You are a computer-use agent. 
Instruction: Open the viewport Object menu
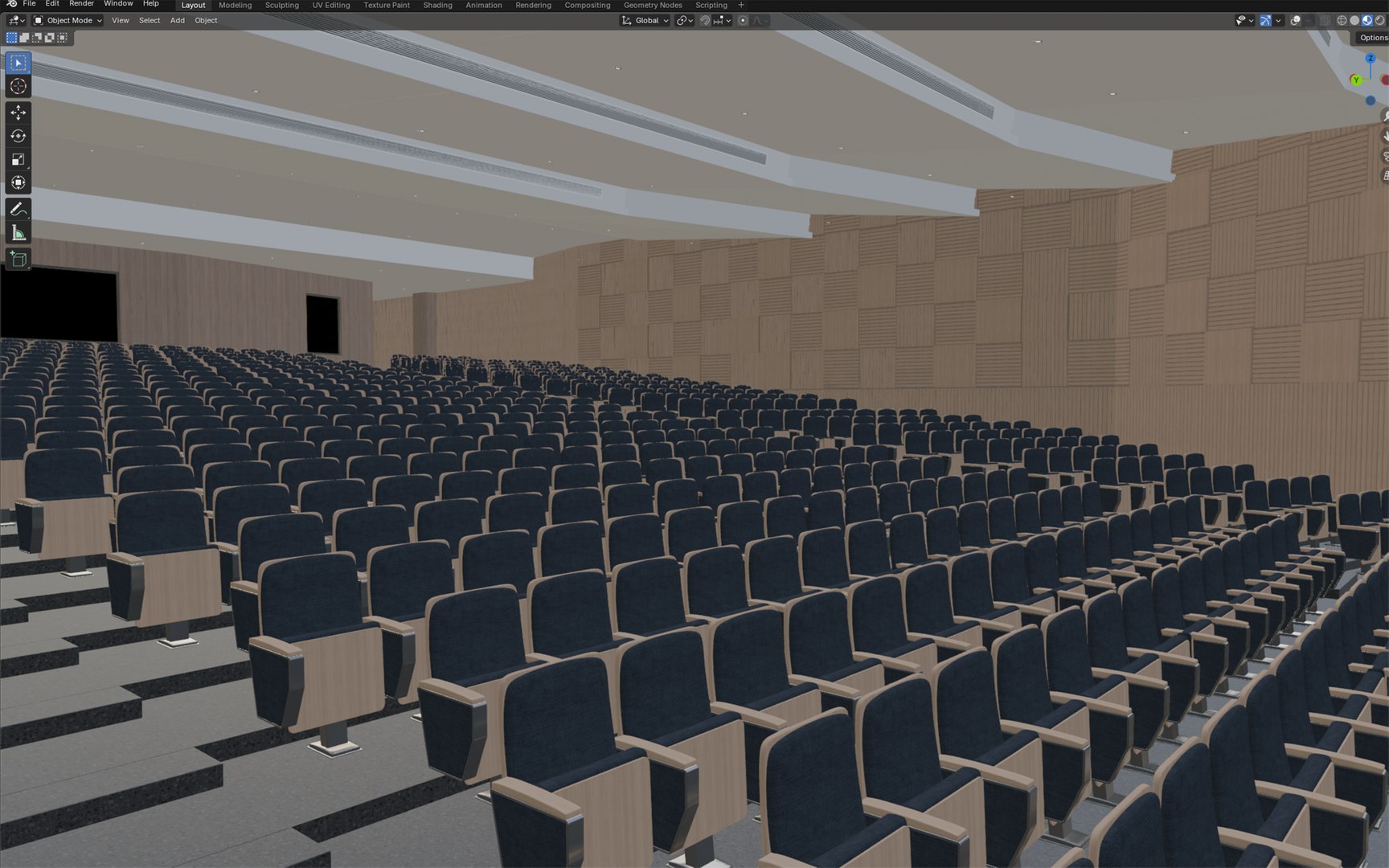point(206,20)
